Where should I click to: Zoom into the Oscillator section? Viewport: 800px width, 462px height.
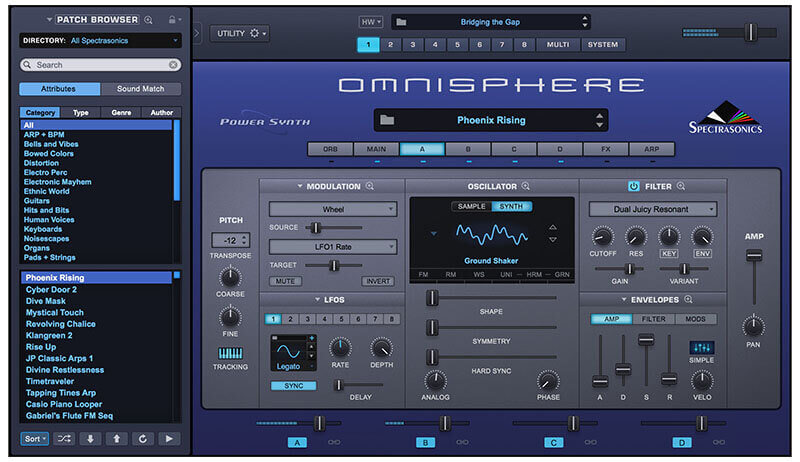526,186
